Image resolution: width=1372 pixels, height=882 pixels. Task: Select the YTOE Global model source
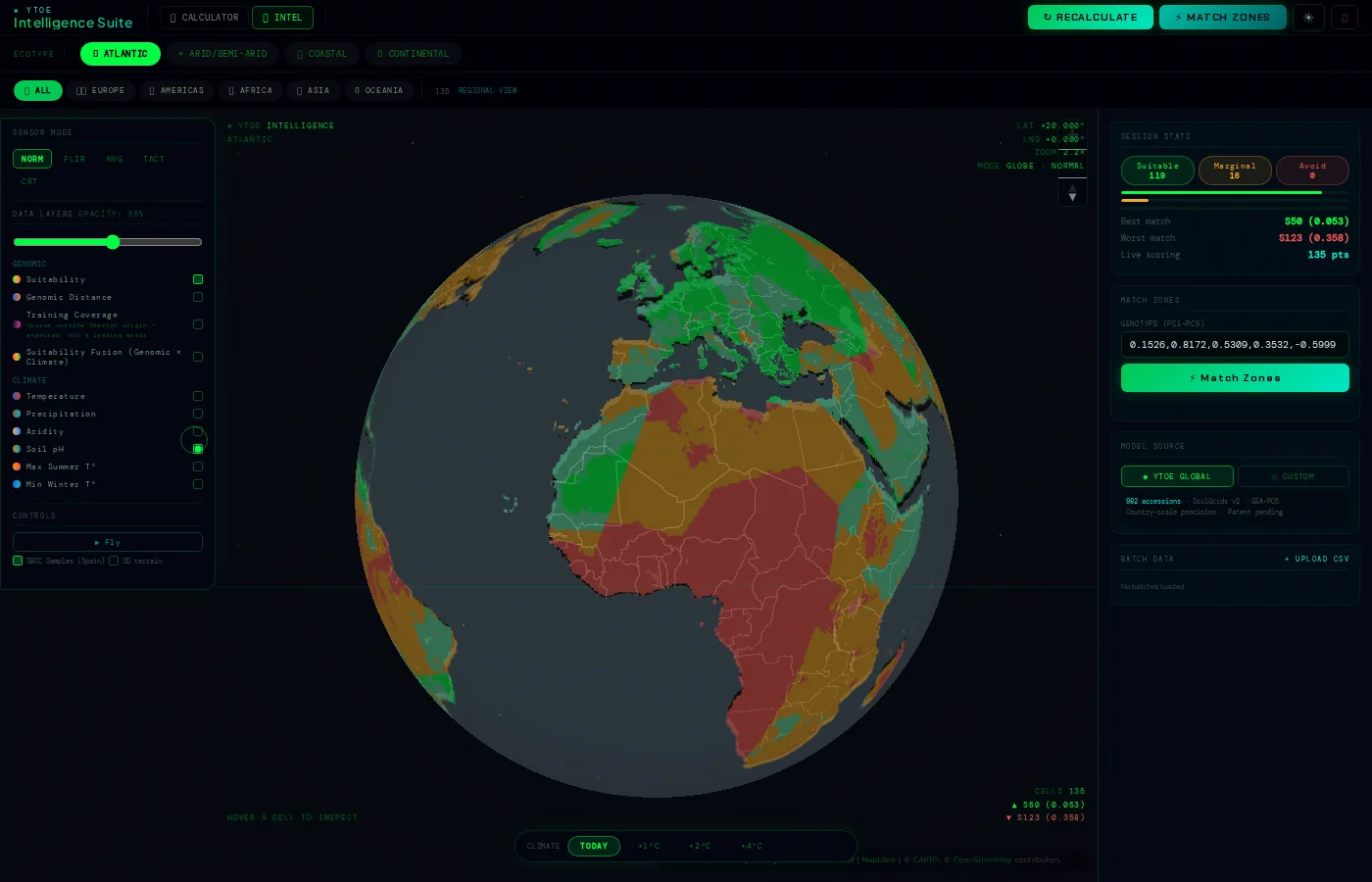tap(1177, 476)
